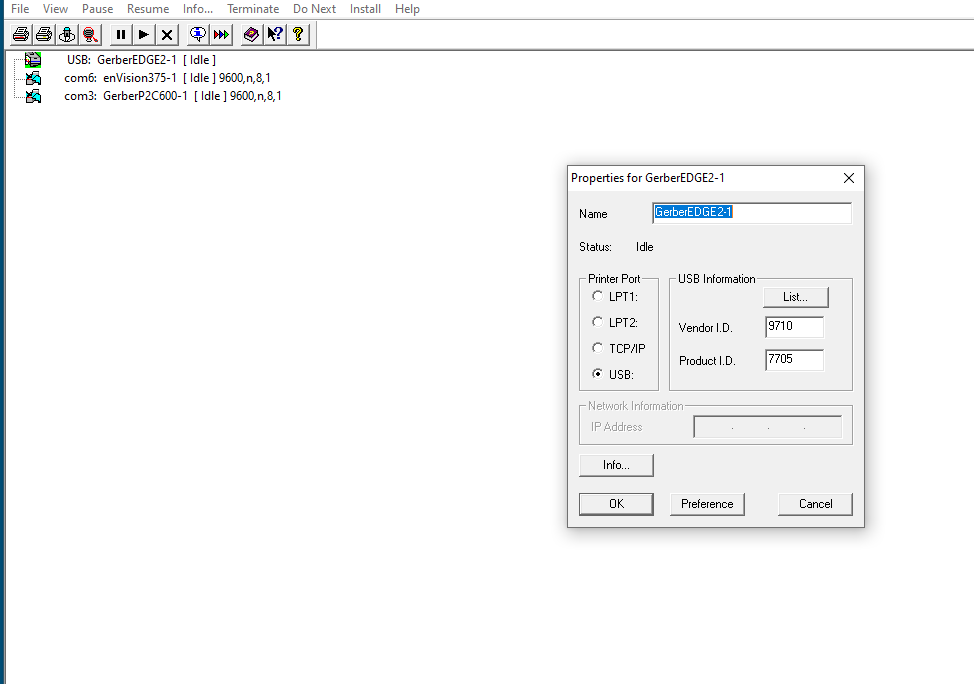
Task: Click the X terminate toolbar button
Action: (166, 34)
